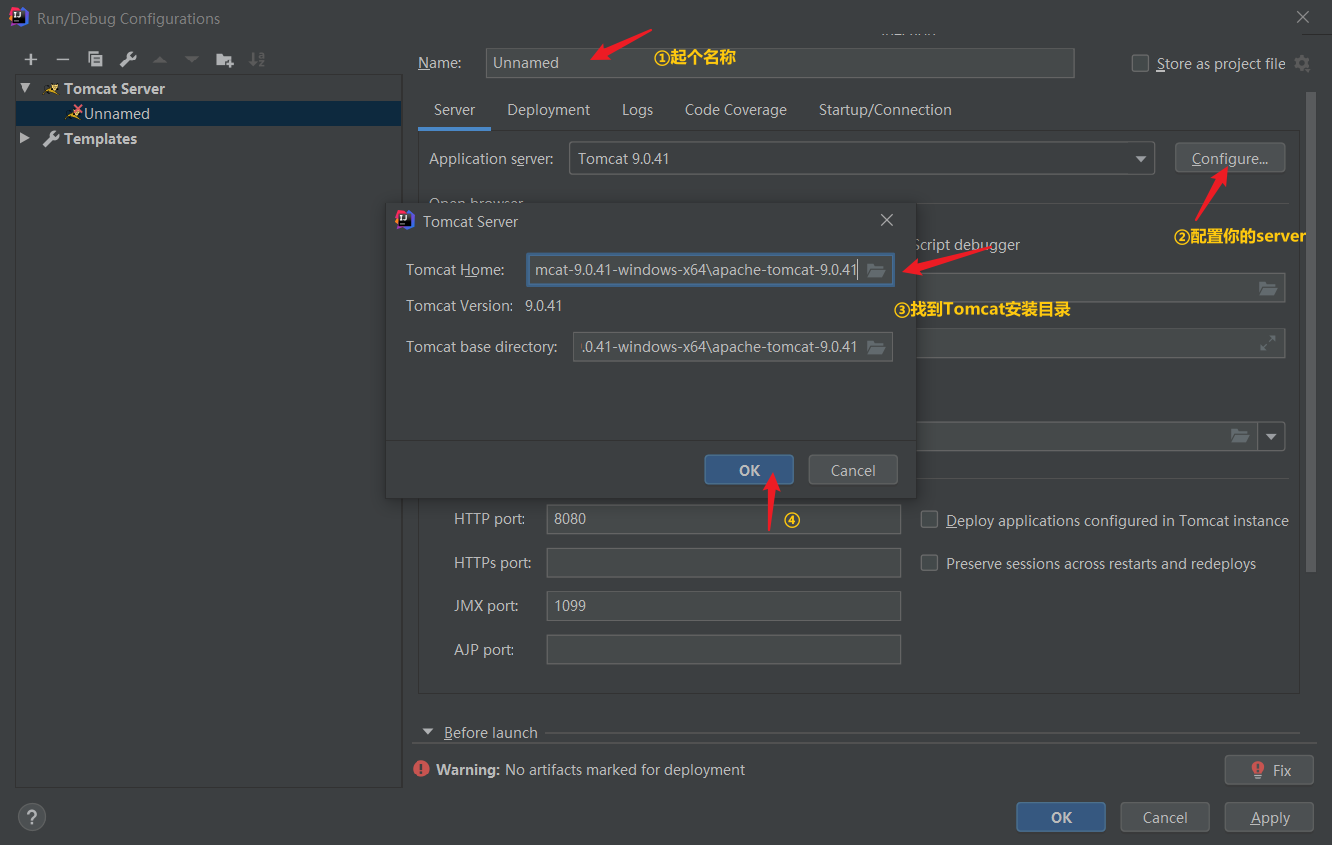
Task: Click OK in Run/Debug Configurations window
Action: (1061, 817)
